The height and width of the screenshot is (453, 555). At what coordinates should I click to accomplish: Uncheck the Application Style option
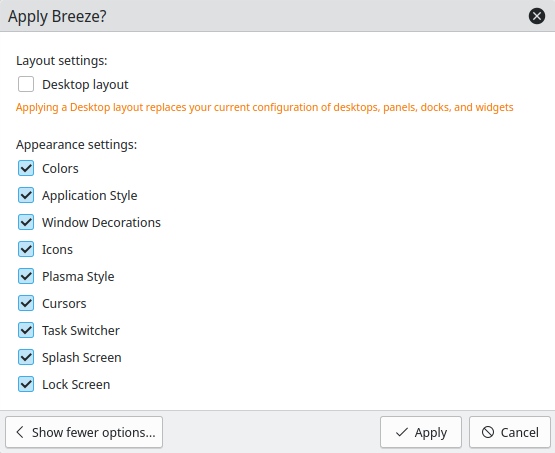(x=26, y=195)
